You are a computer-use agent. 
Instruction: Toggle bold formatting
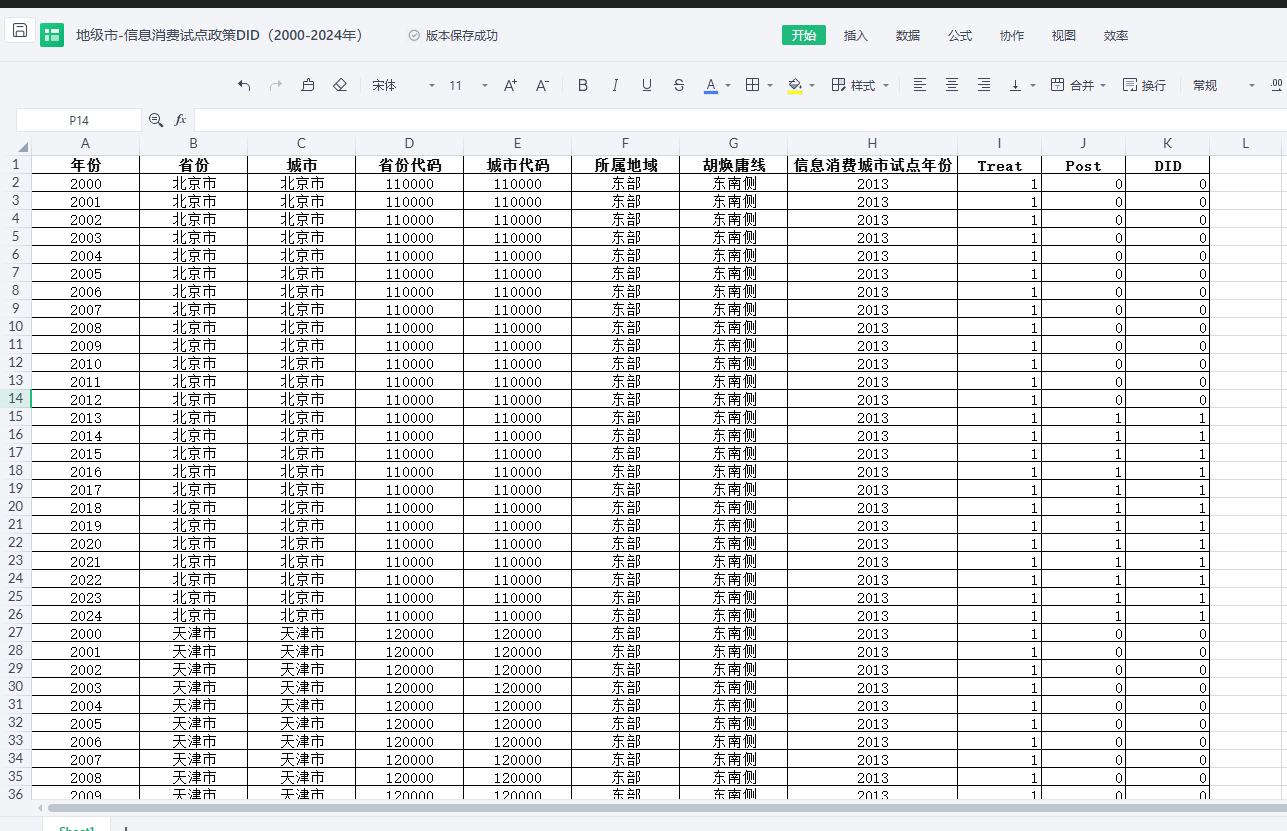[x=583, y=86]
